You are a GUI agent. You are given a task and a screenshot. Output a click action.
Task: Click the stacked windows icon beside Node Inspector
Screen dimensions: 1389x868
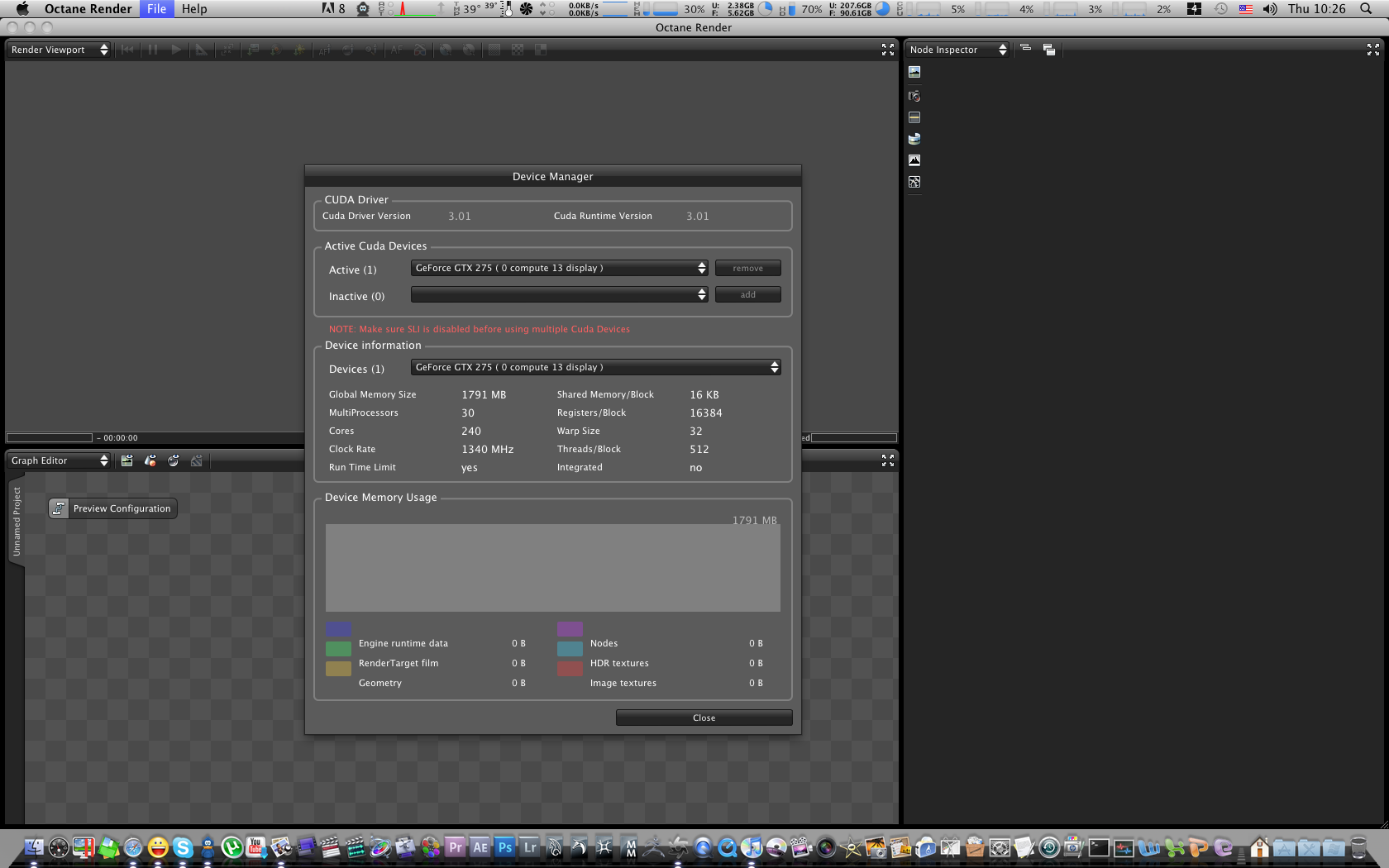click(x=1049, y=50)
